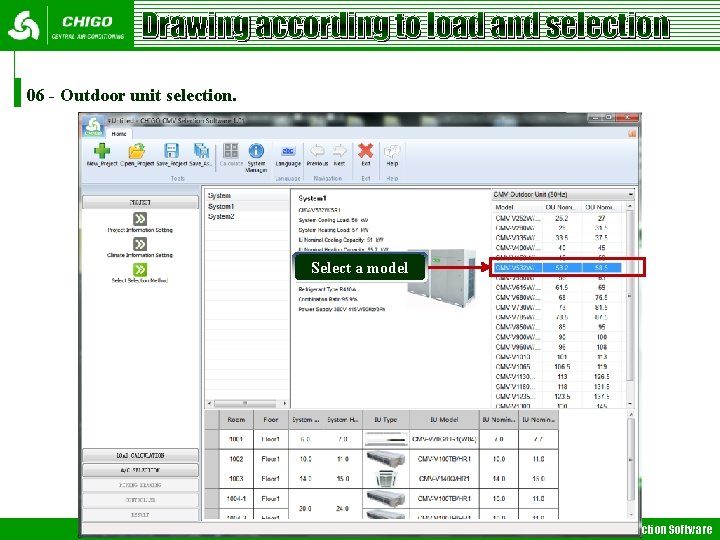Click model list scroll up arrow
The image size is (720, 540).
630,208
